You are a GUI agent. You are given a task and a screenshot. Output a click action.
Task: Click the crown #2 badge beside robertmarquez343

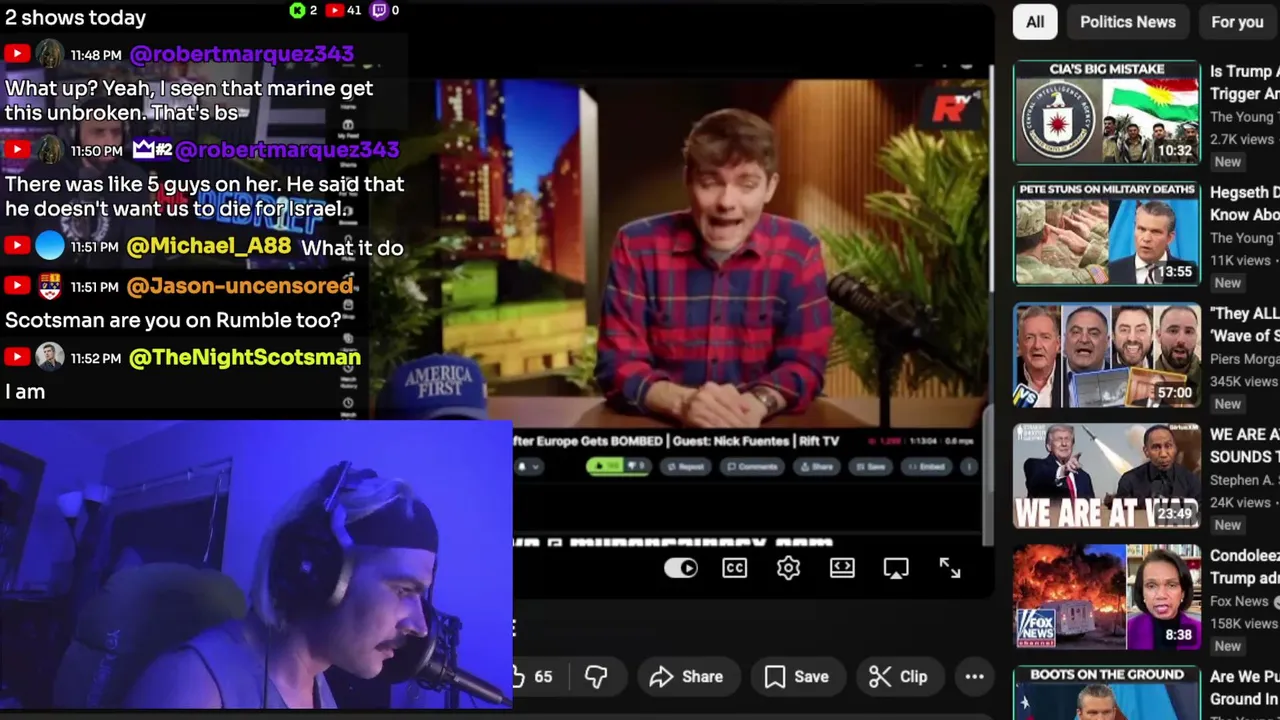coord(152,150)
